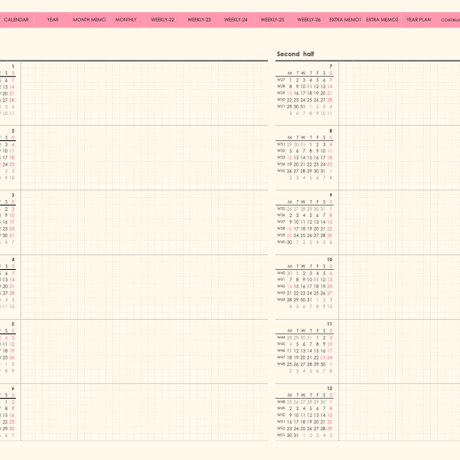Switch to the YEAR tab
The image size is (460, 460).
[53, 20]
